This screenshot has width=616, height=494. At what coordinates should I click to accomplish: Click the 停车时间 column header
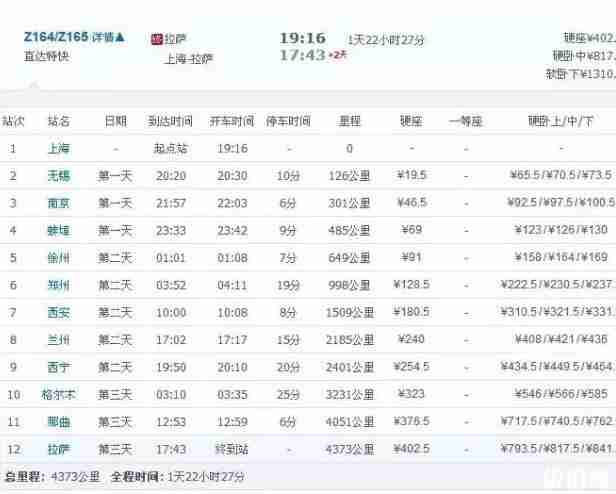288,121
